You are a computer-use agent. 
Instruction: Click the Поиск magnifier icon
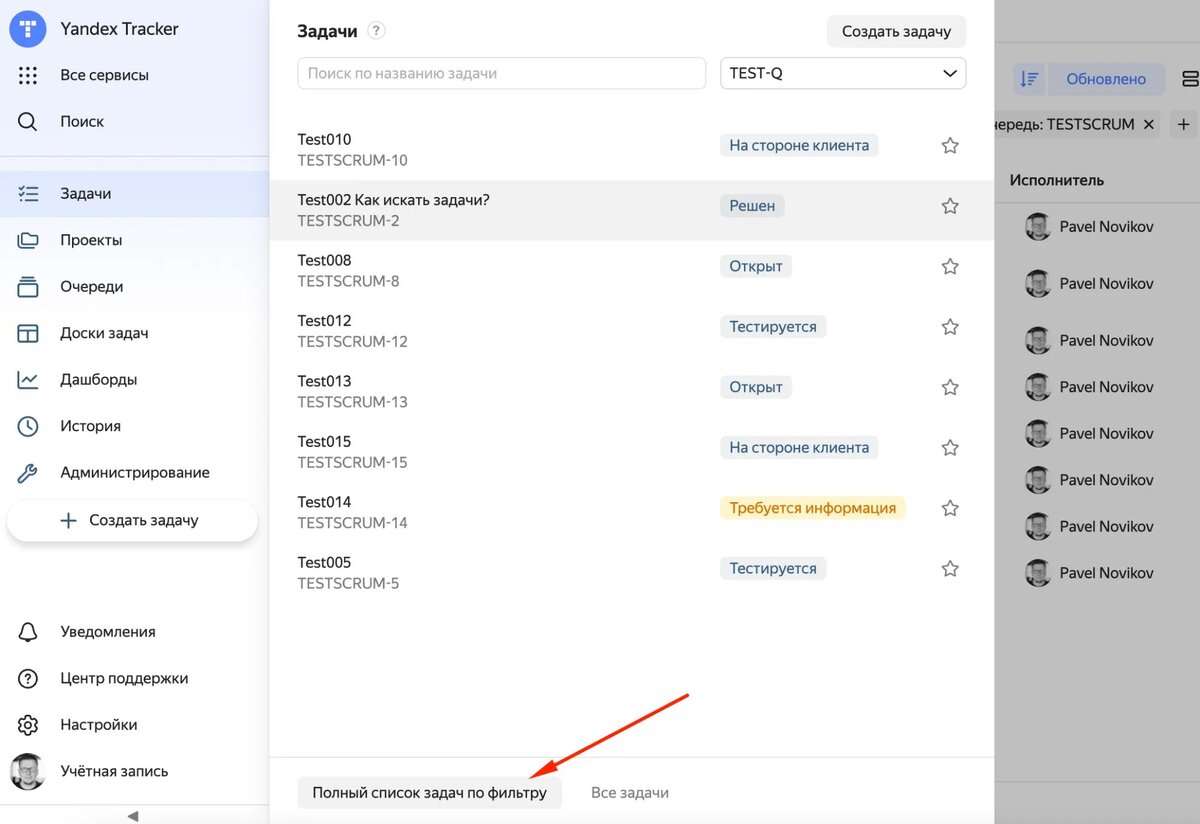pyautogui.click(x=28, y=121)
